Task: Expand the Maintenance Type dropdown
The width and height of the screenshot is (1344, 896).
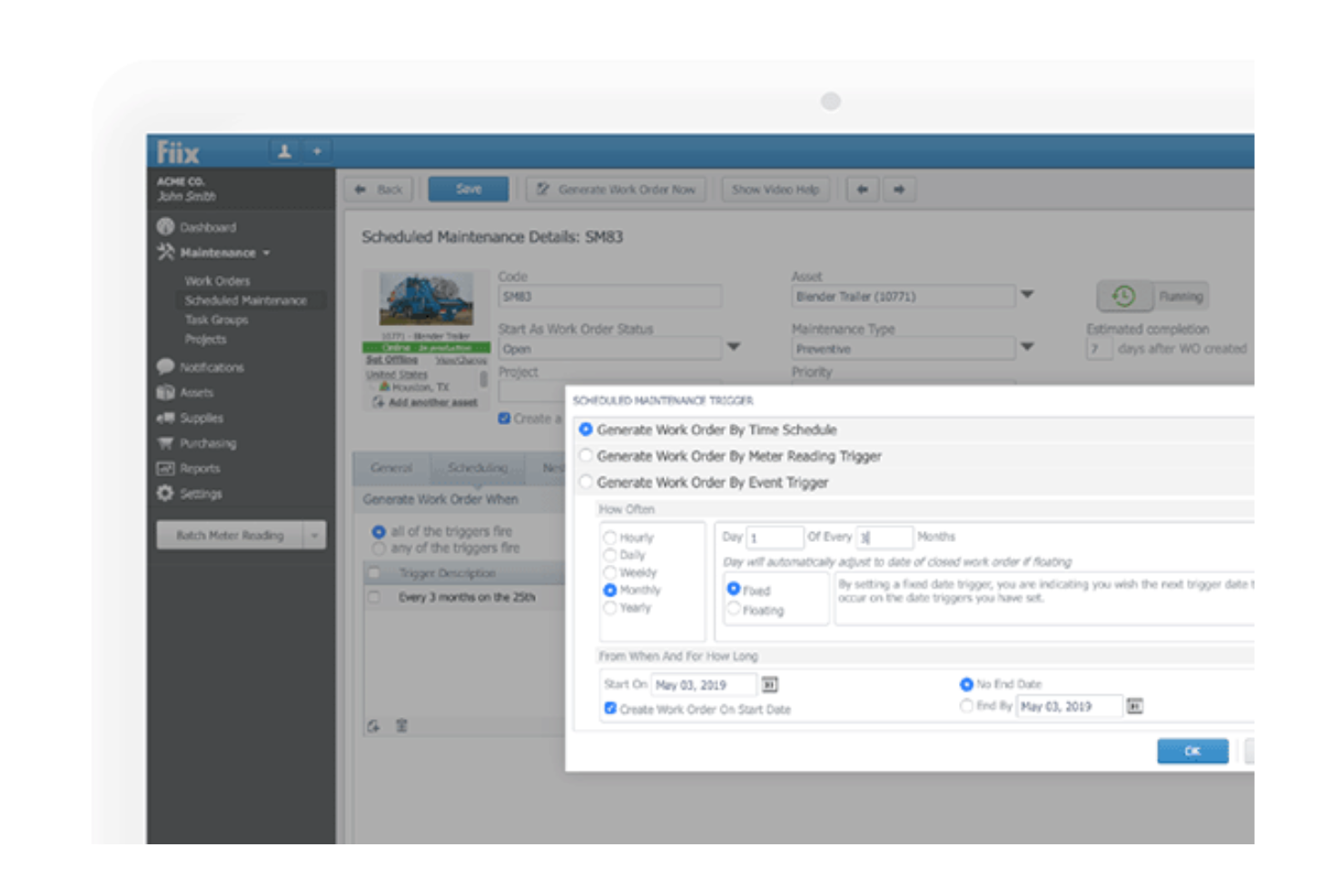Action: tap(1027, 349)
